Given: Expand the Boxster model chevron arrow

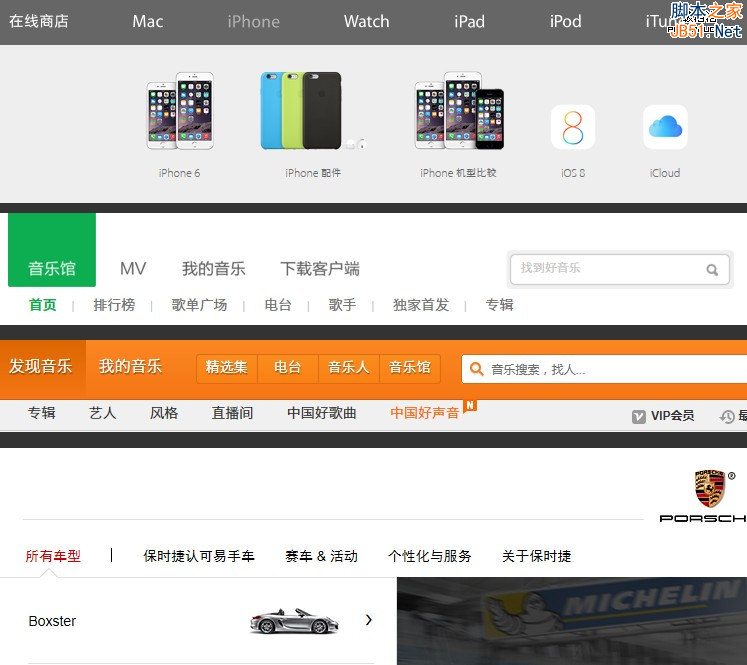Looking at the screenshot, I should [x=369, y=620].
